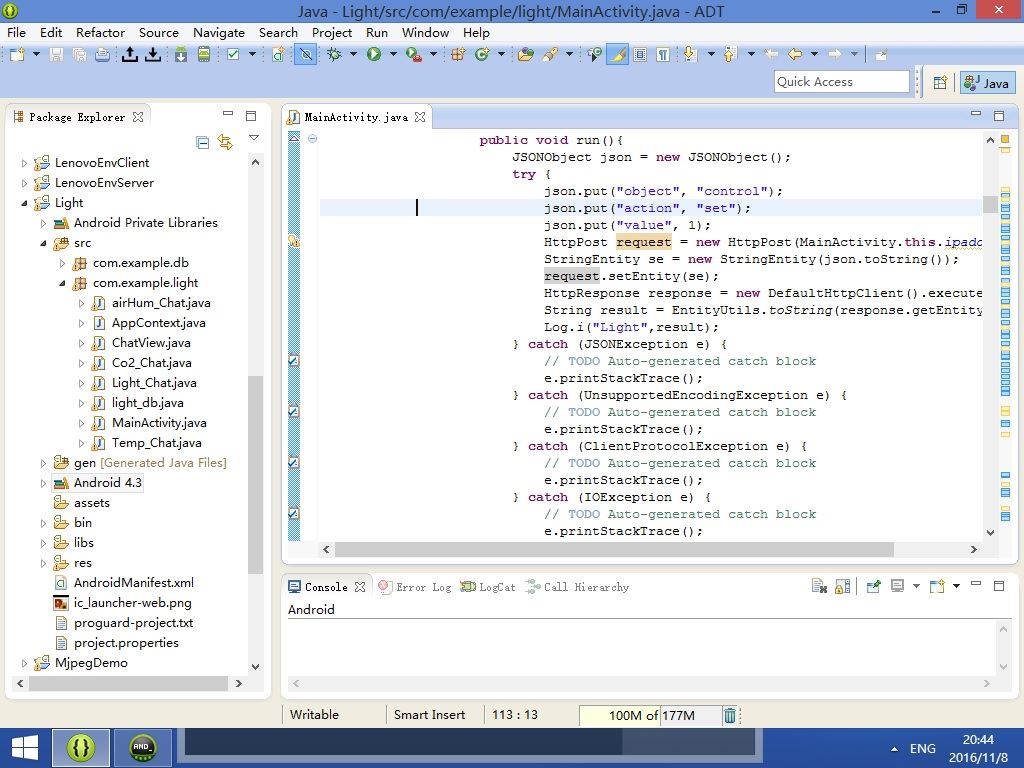Click the Quick Access search field
This screenshot has width=1024, height=768.
[841, 82]
